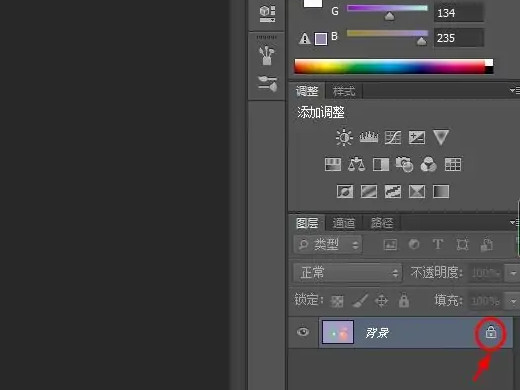Open the 正常 blend mode dropdown
Image resolution: width=520 pixels, height=390 pixels.
[347, 273]
